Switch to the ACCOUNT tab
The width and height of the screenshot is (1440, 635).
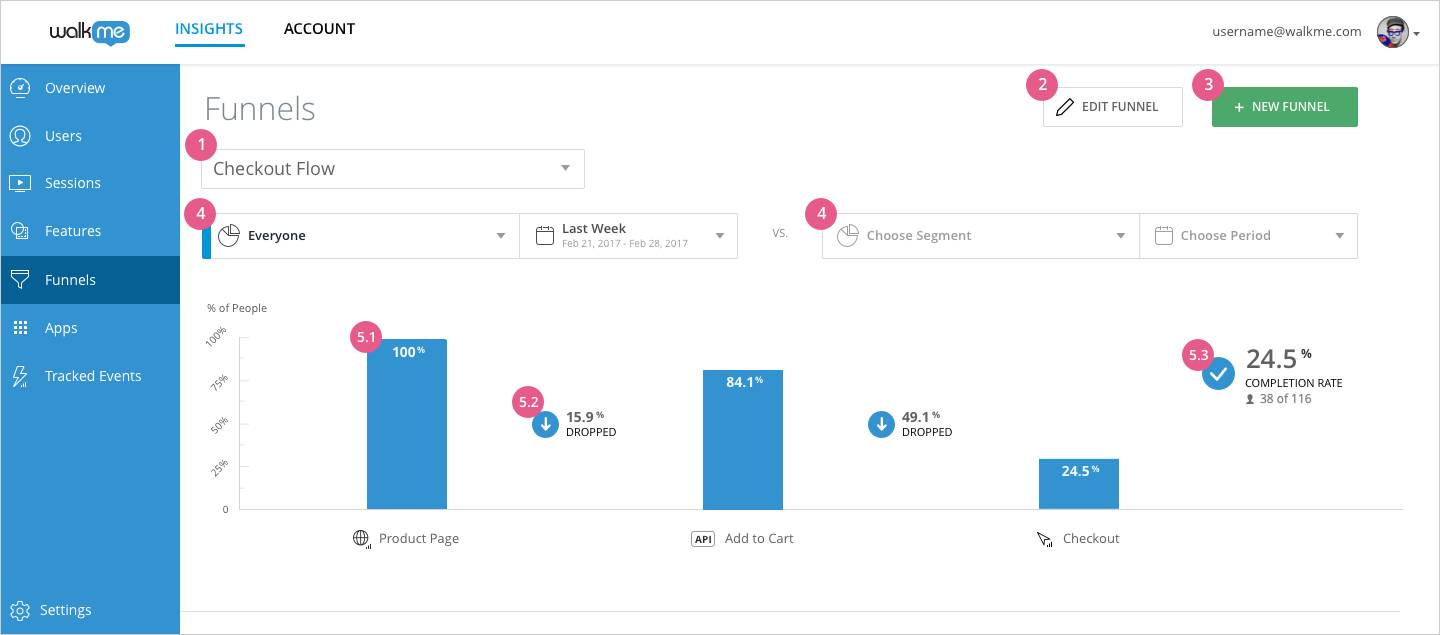pyautogui.click(x=319, y=29)
